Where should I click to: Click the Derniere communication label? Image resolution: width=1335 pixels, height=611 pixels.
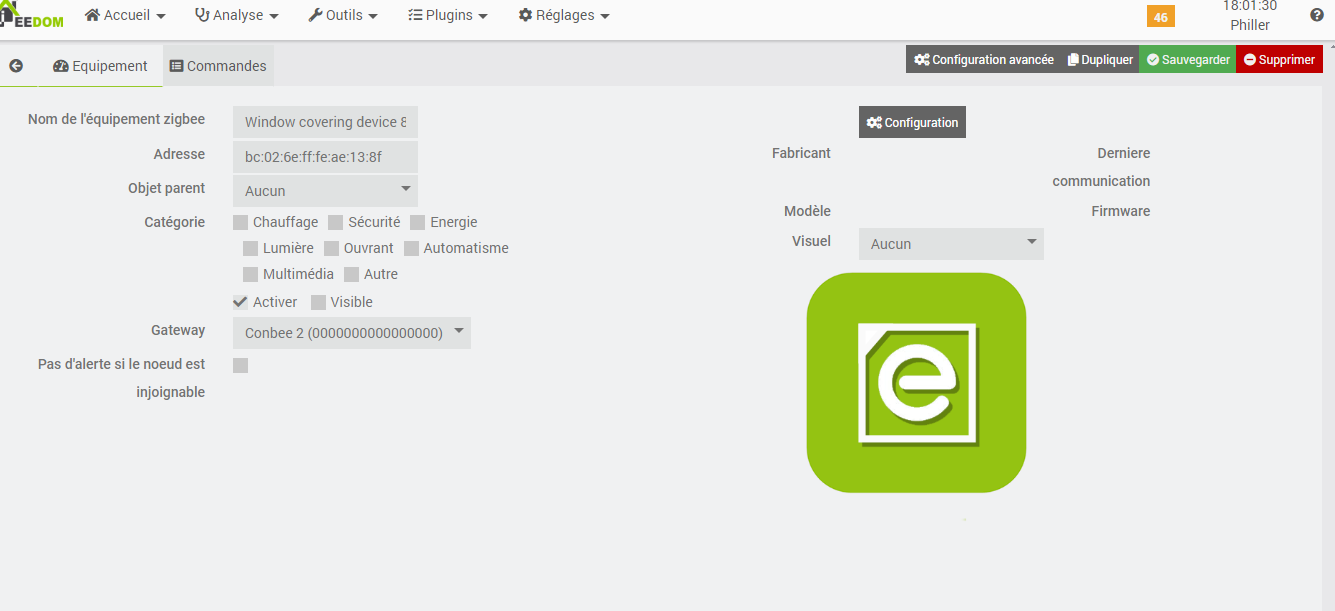tap(1101, 167)
